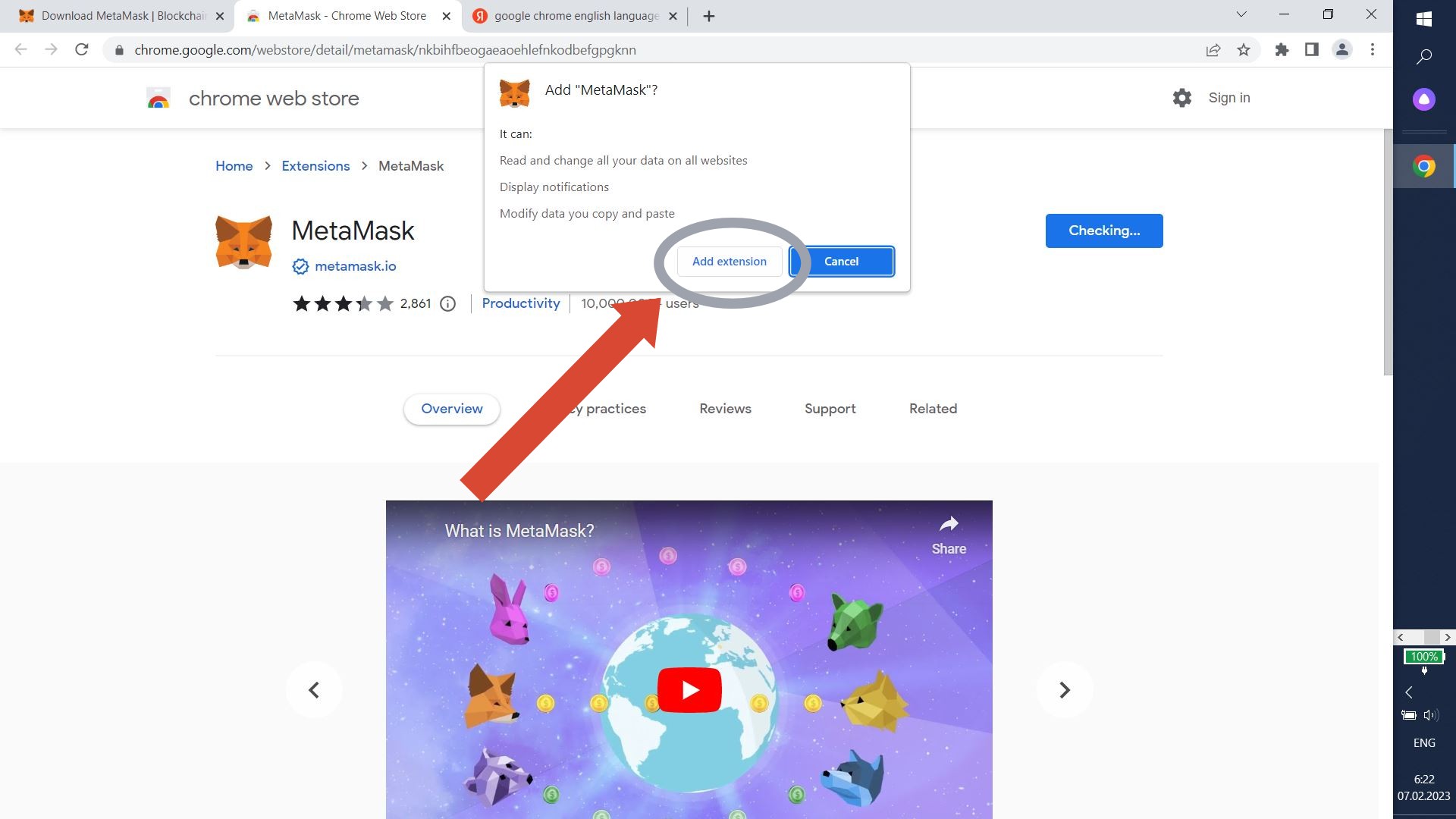Click the share page icon
The width and height of the screenshot is (1456, 819).
(1213, 50)
